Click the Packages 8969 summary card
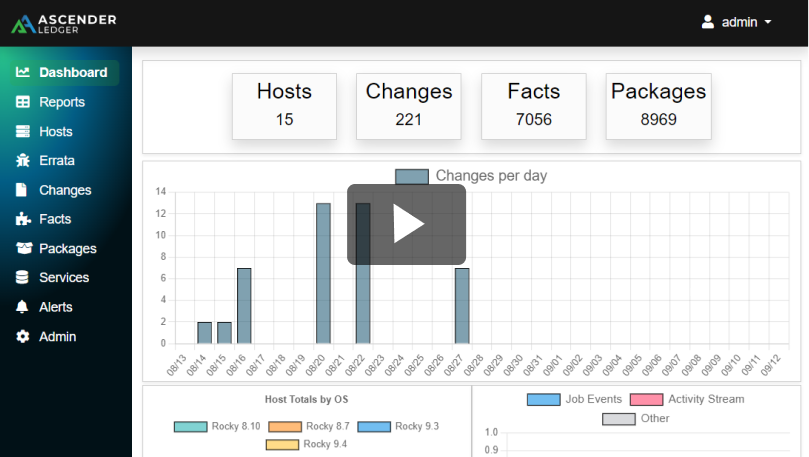The image size is (809, 457). click(x=658, y=106)
